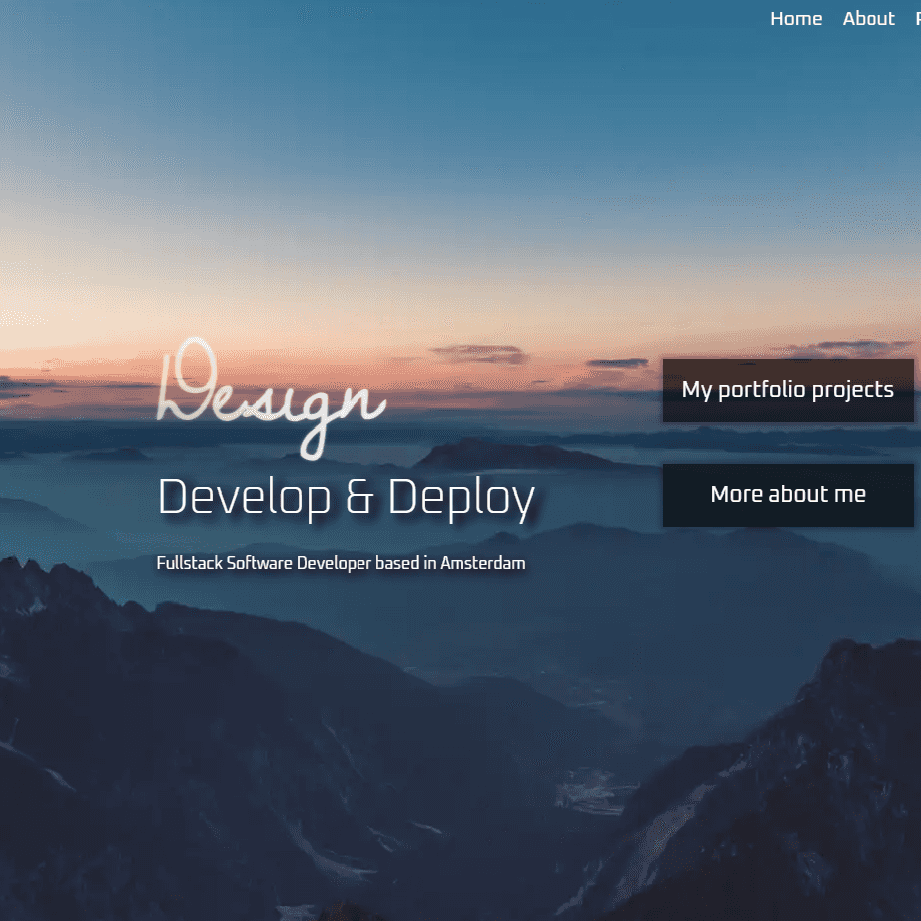Viewport: 921px width, 921px height.
Task: Click the word Deploy in the headline
Action: point(461,497)
